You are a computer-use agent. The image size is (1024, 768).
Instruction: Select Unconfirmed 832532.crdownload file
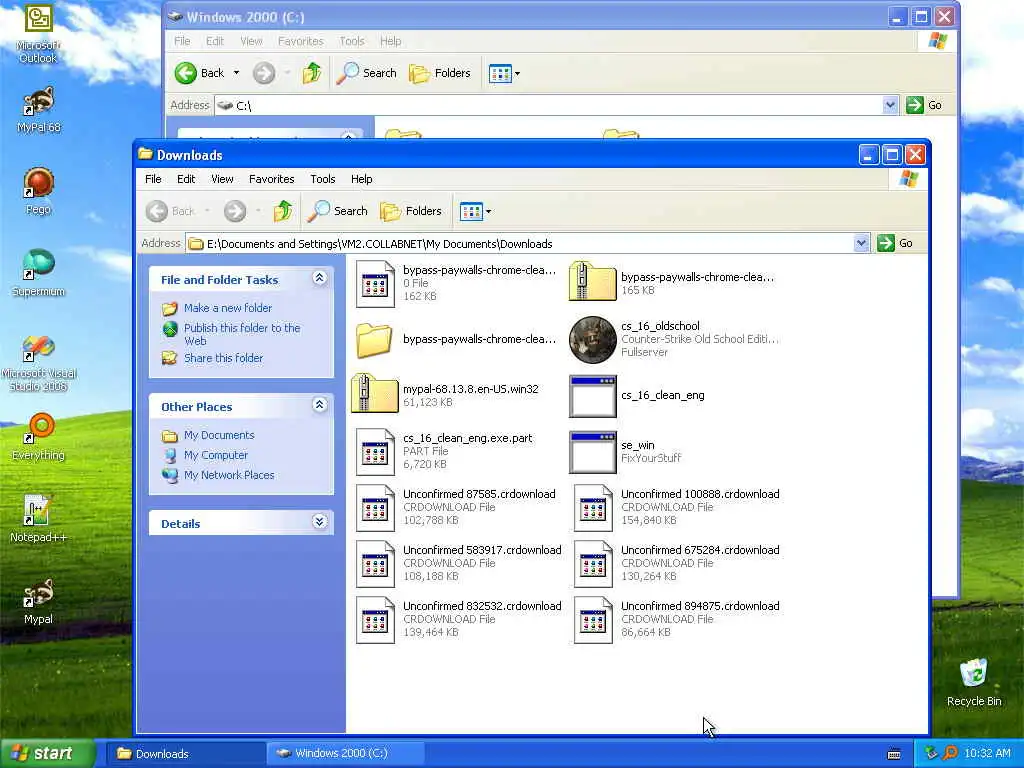point(458,620)
